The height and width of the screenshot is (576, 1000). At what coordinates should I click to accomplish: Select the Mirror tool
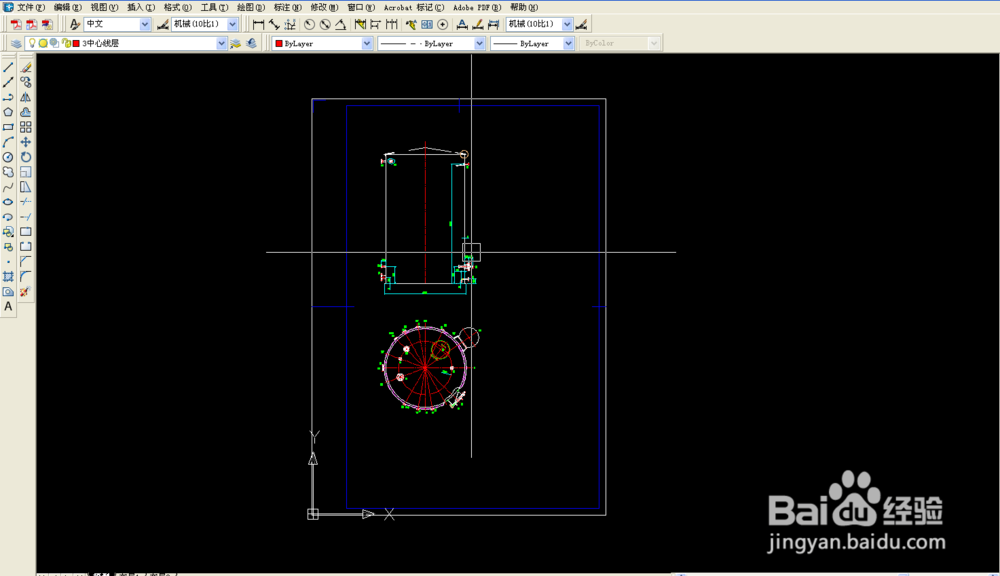[x=26, y=97]
